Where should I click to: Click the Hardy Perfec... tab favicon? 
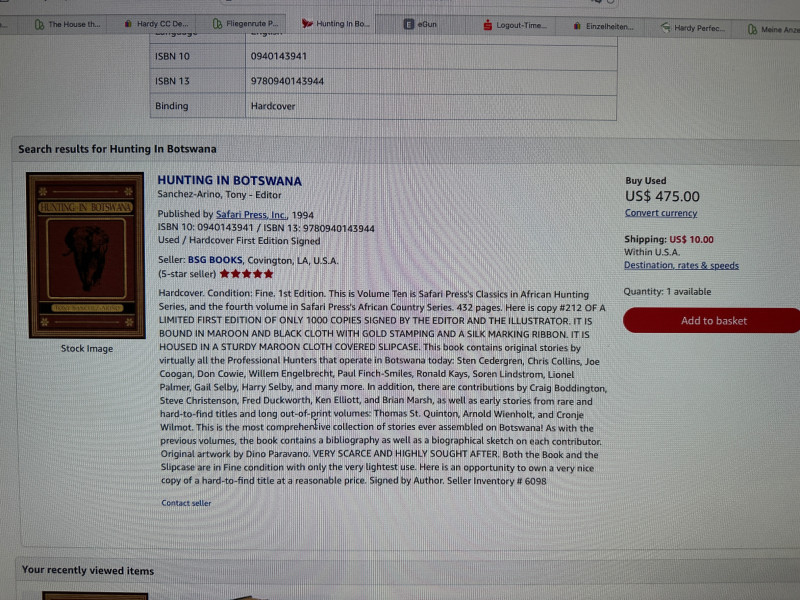665,28
